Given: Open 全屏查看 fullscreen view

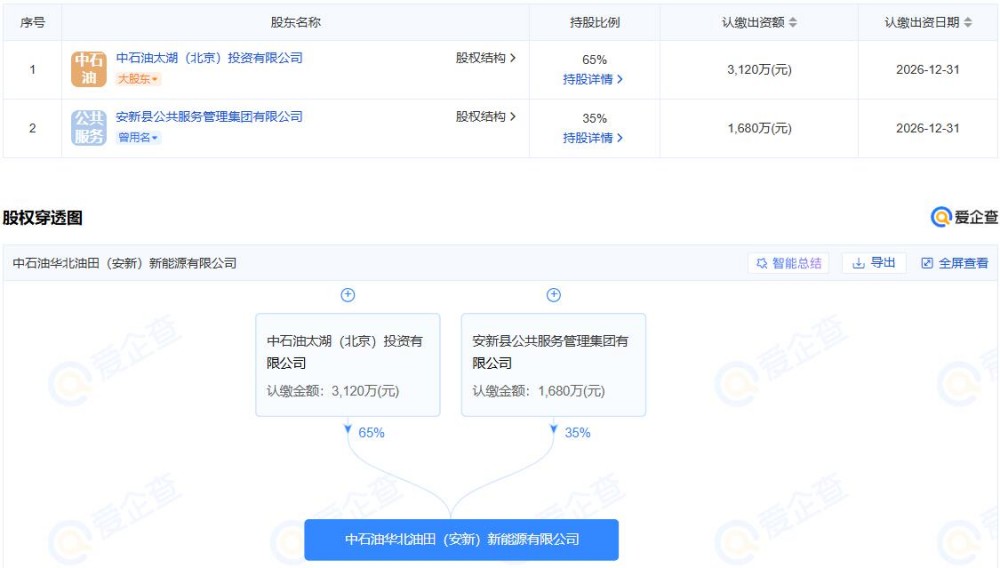Looking at the screenshot, I should click(x=954, y=263).
